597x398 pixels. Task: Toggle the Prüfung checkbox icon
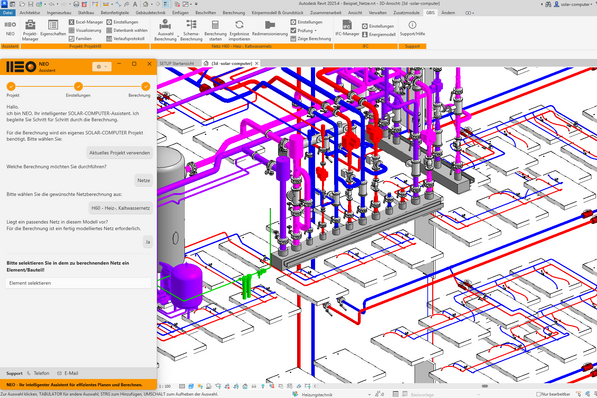(293, 30)
